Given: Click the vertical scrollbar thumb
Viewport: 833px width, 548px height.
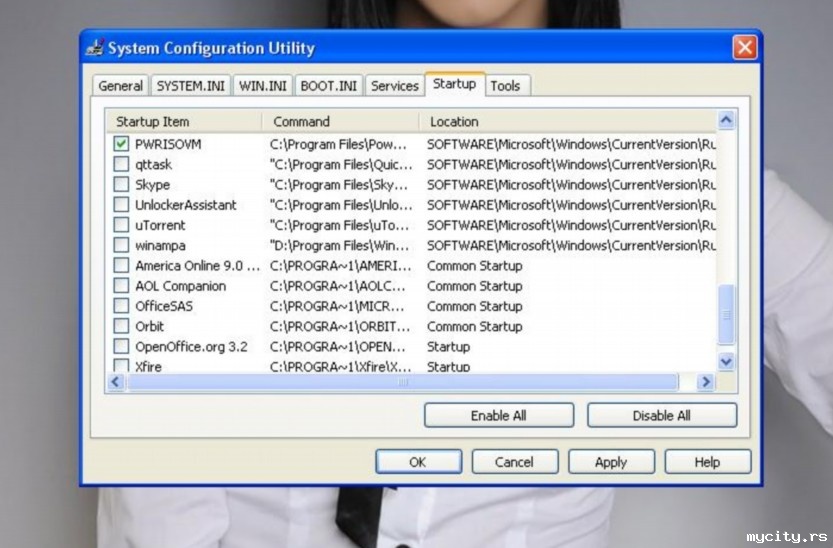Looking at the screenshot, I should (726, 313).
